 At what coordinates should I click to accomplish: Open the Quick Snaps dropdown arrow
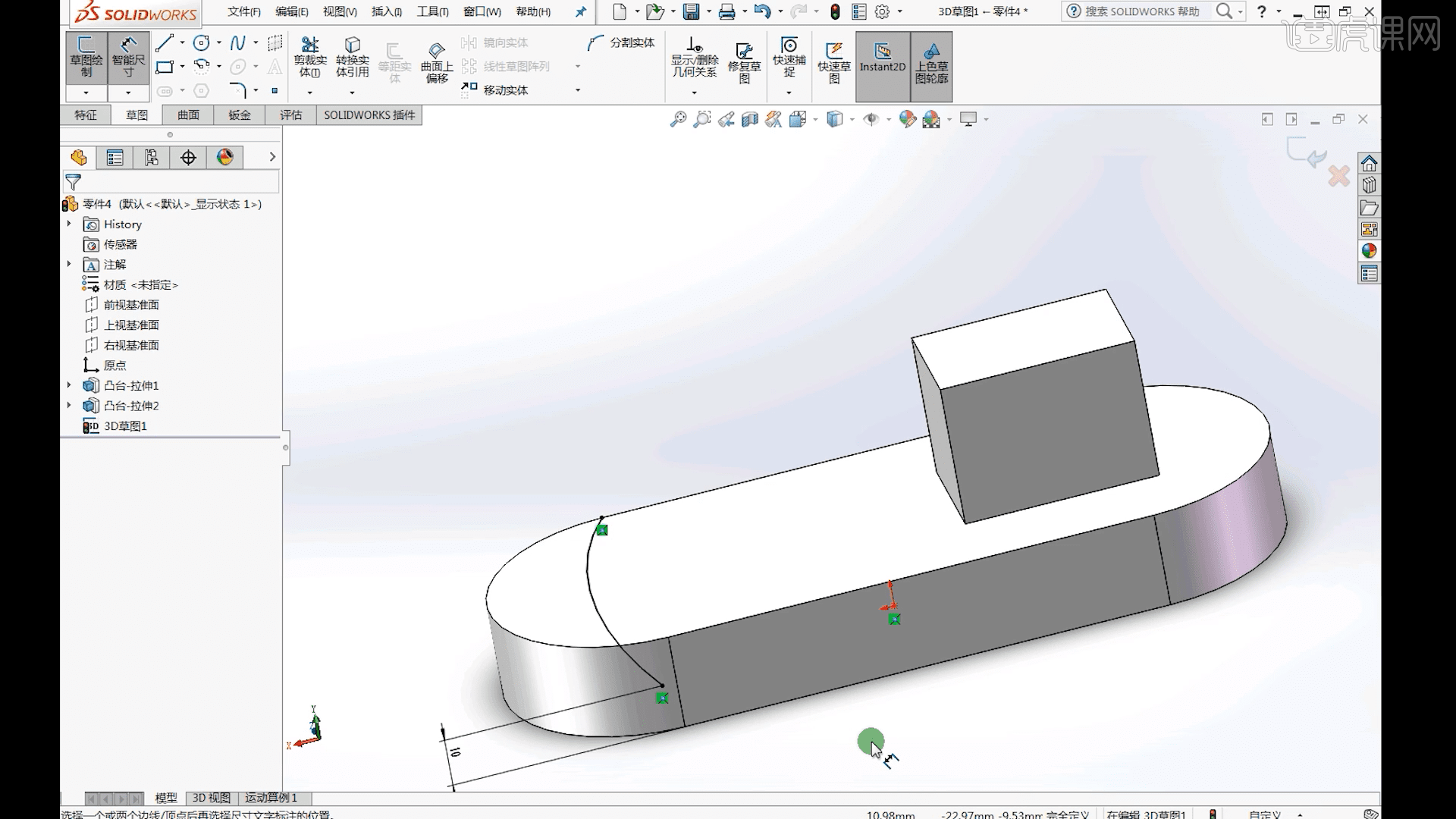pos(789,93)
